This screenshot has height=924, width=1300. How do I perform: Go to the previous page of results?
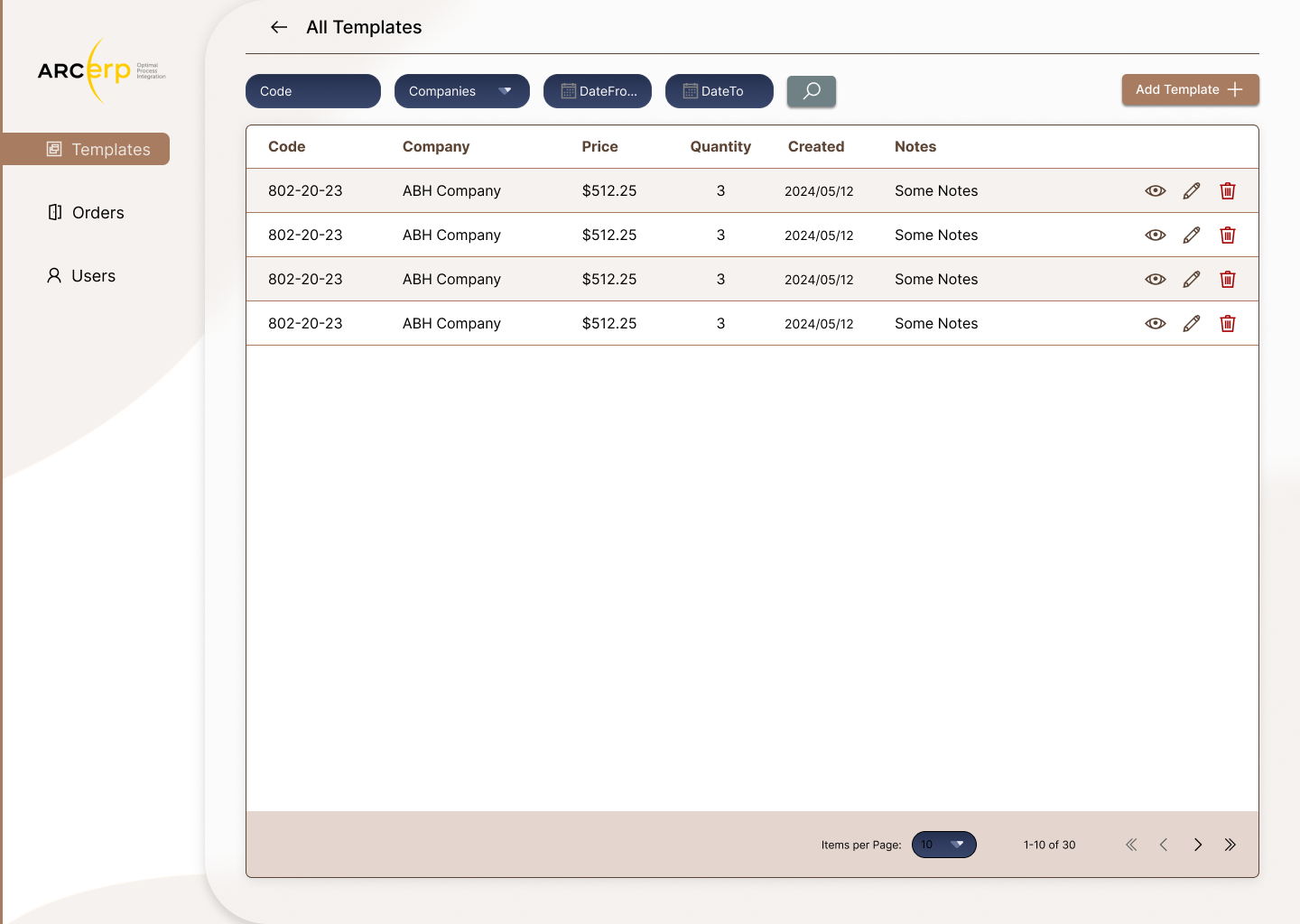pos(1164,845)
